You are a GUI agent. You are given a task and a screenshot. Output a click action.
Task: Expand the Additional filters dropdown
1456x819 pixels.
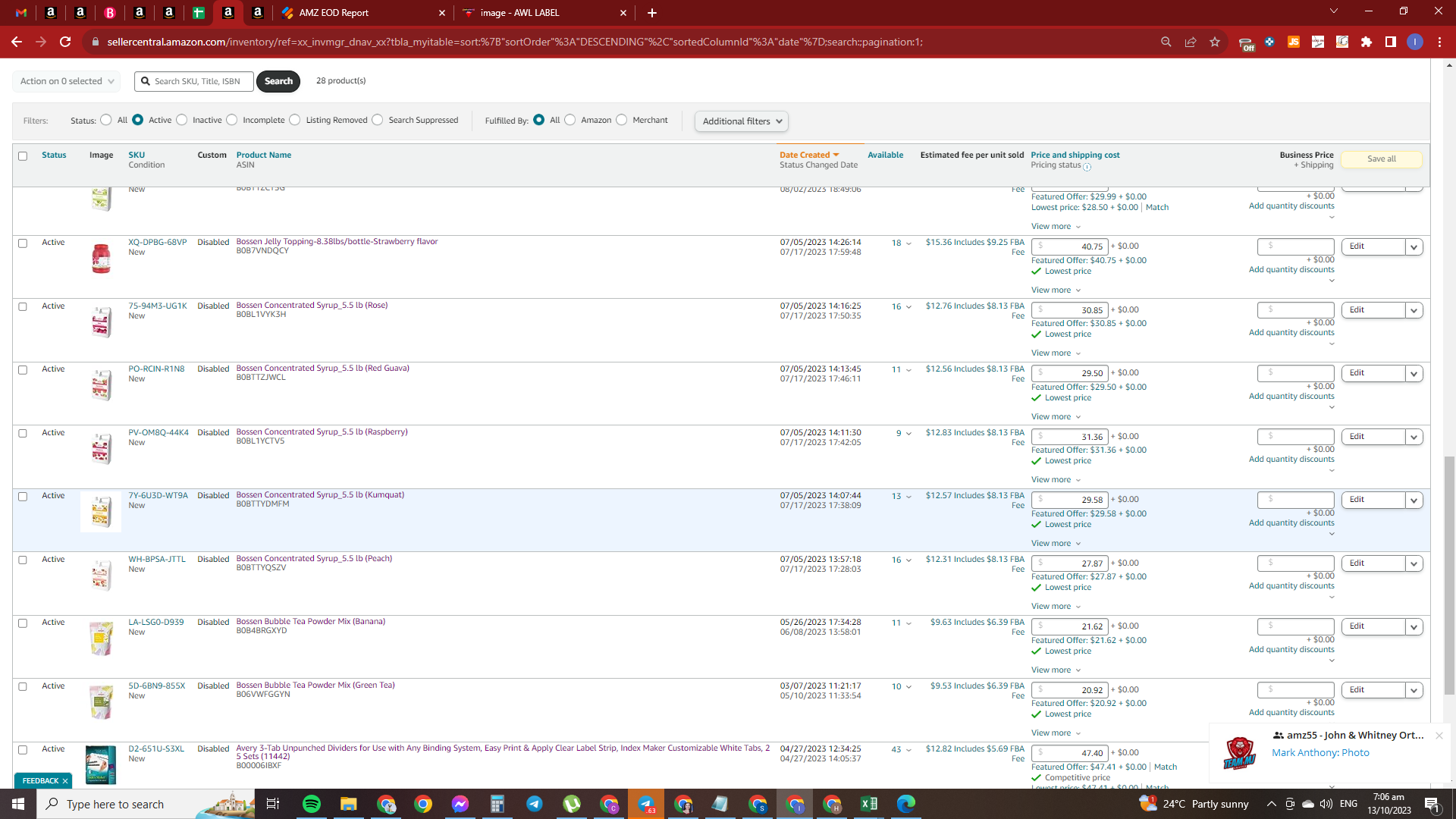(742, 121)
